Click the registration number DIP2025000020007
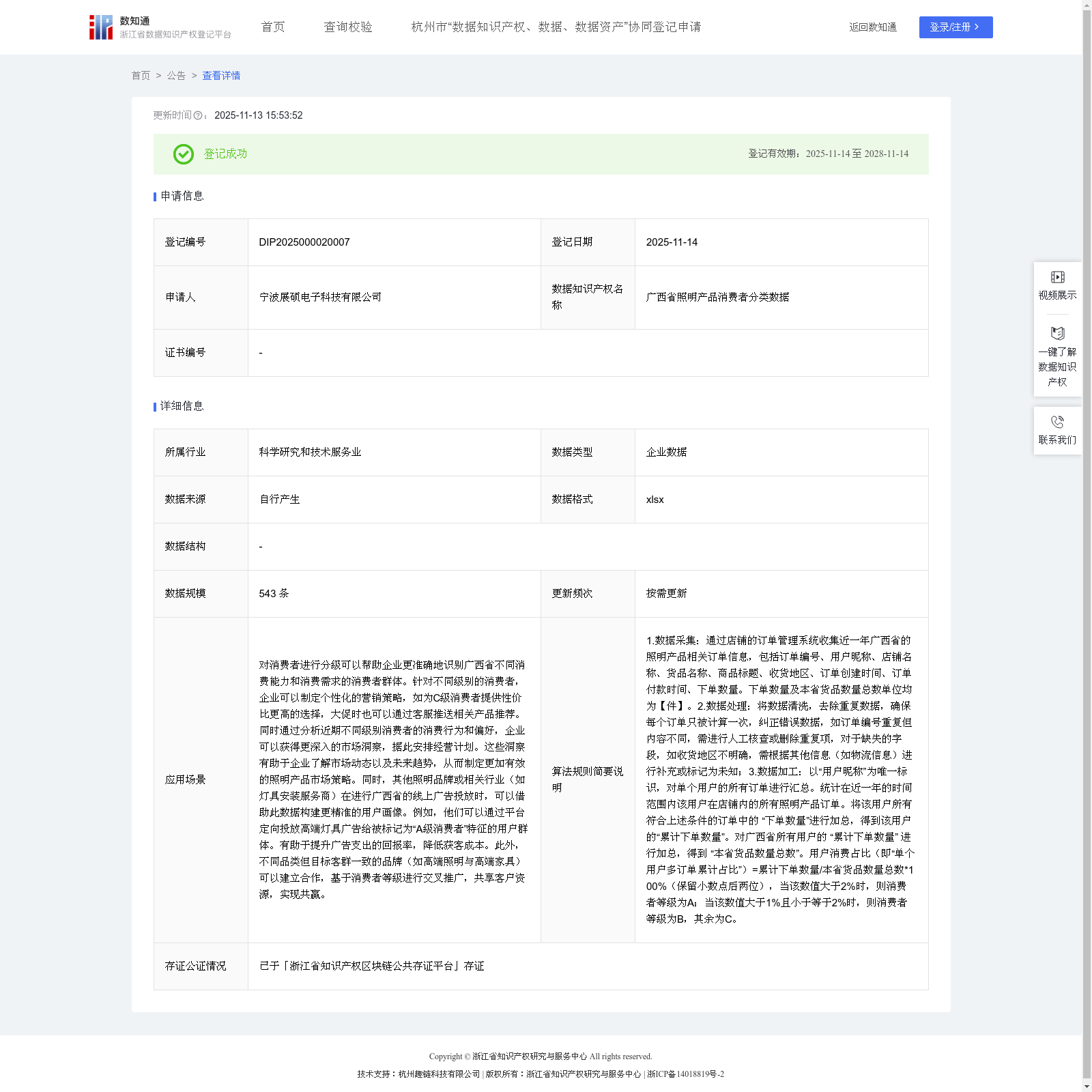Screen dimensions: 1092x1092 [304, 242]
